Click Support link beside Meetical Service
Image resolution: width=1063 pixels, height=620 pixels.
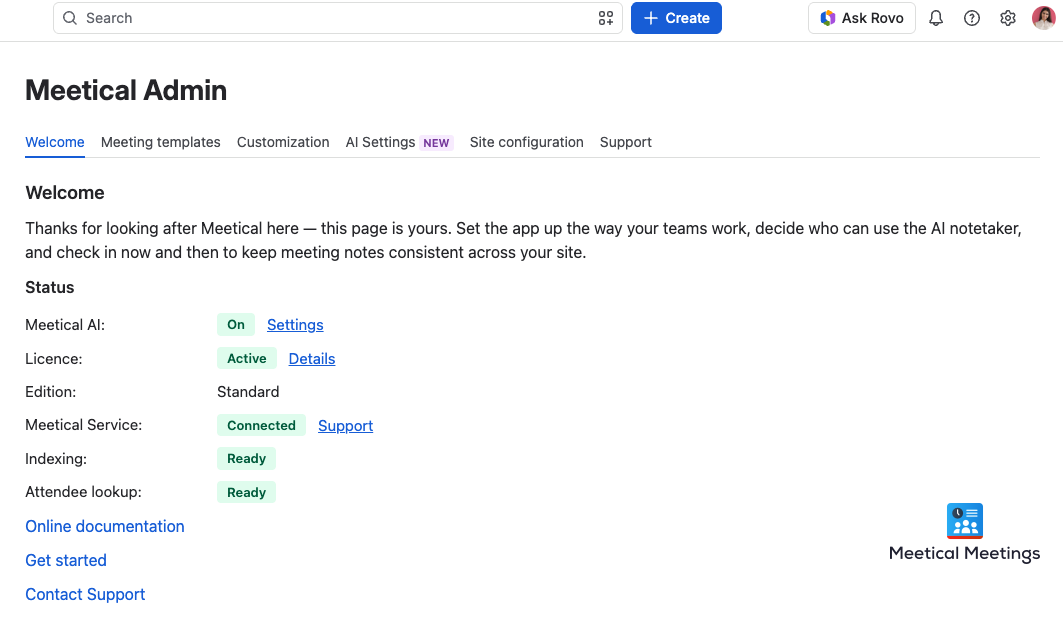346,426
